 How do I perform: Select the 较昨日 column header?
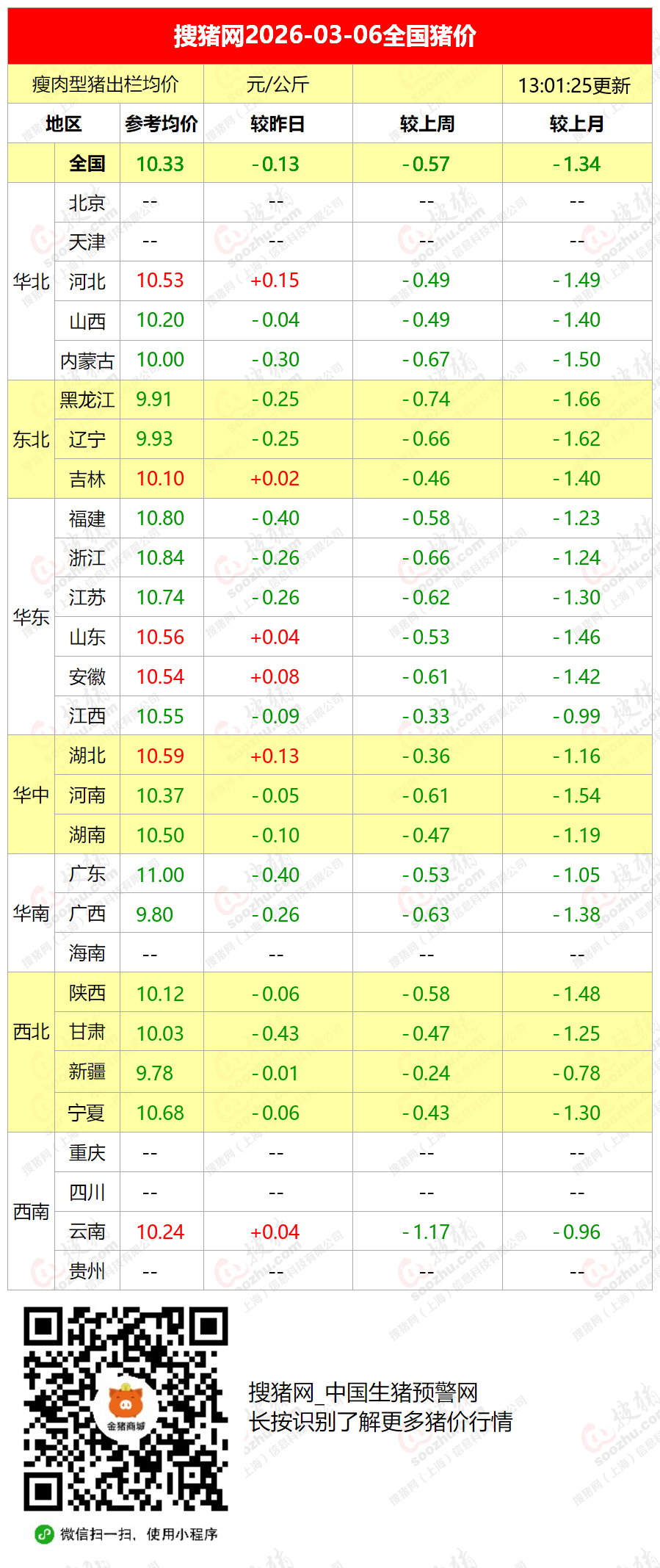click(278, 124)
